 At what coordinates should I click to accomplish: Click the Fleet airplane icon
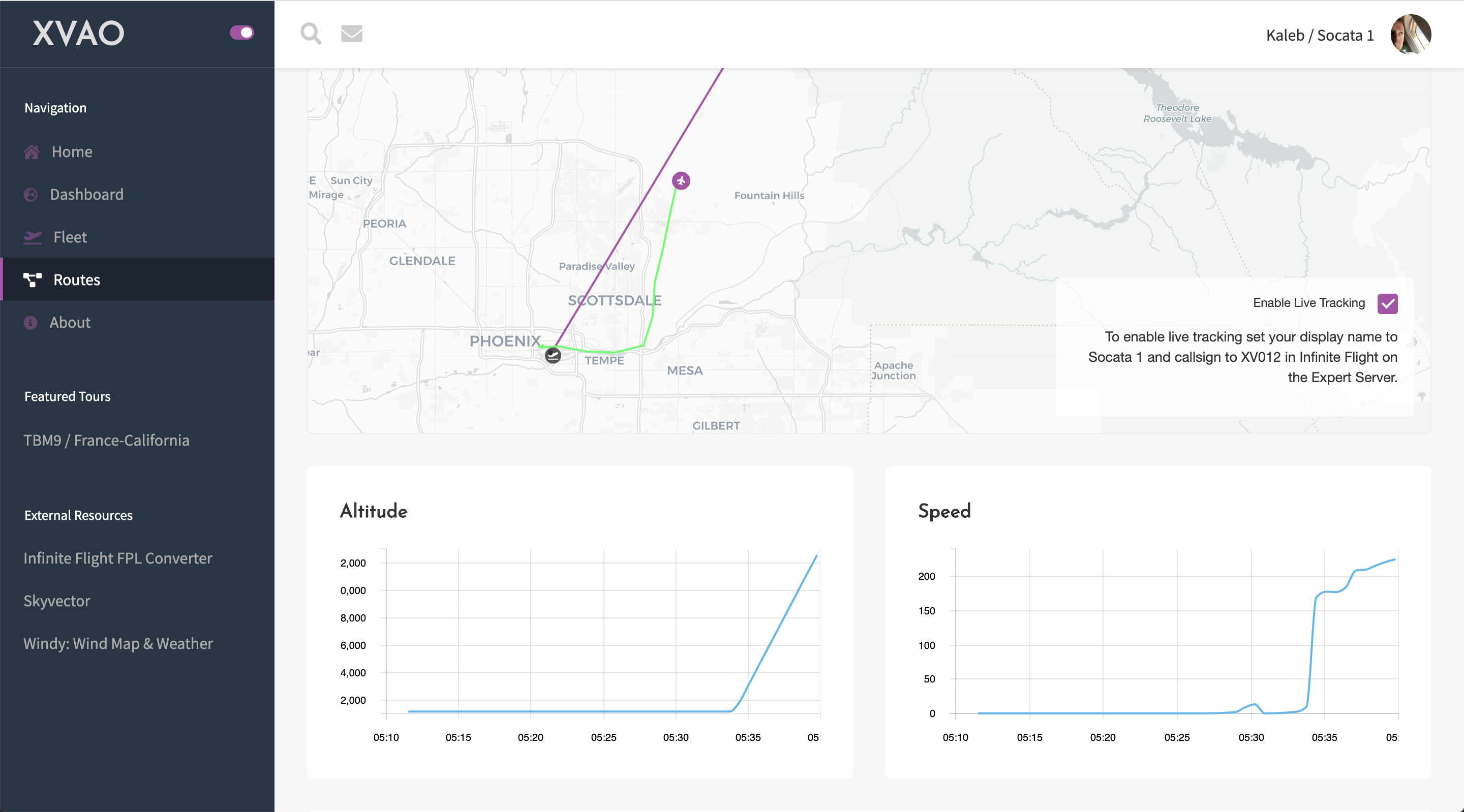pyautogui.click(x=33, y=237)
